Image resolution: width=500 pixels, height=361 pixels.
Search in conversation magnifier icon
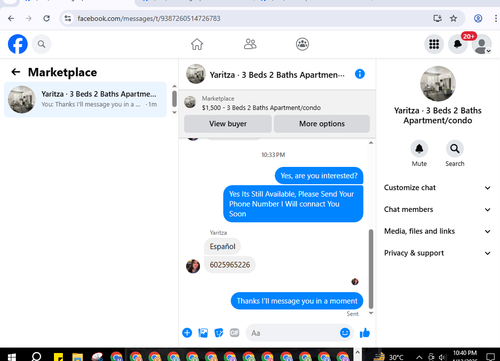pyautogui.click(x=455, y=148)
